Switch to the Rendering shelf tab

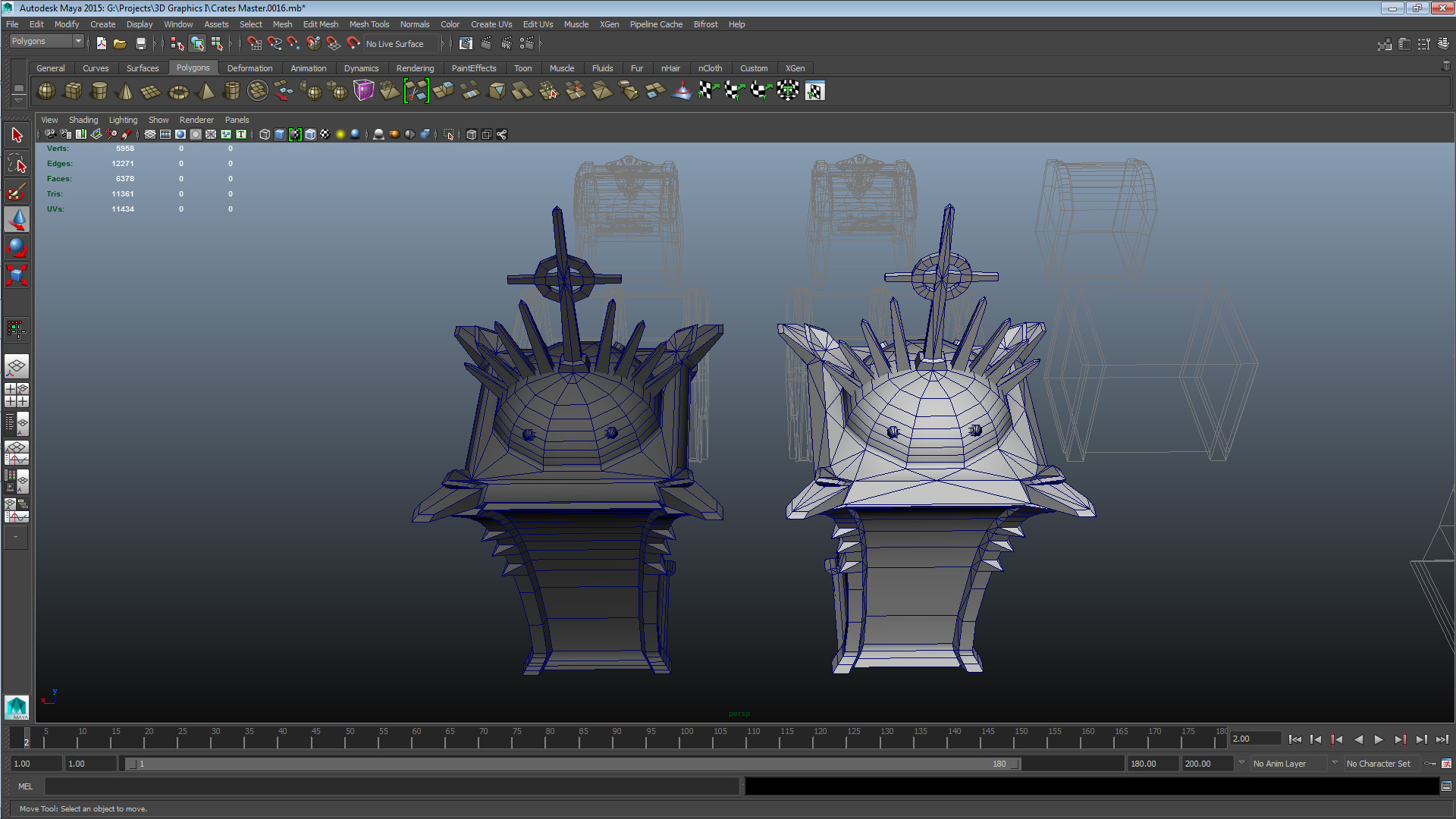[x=415, y=68]
